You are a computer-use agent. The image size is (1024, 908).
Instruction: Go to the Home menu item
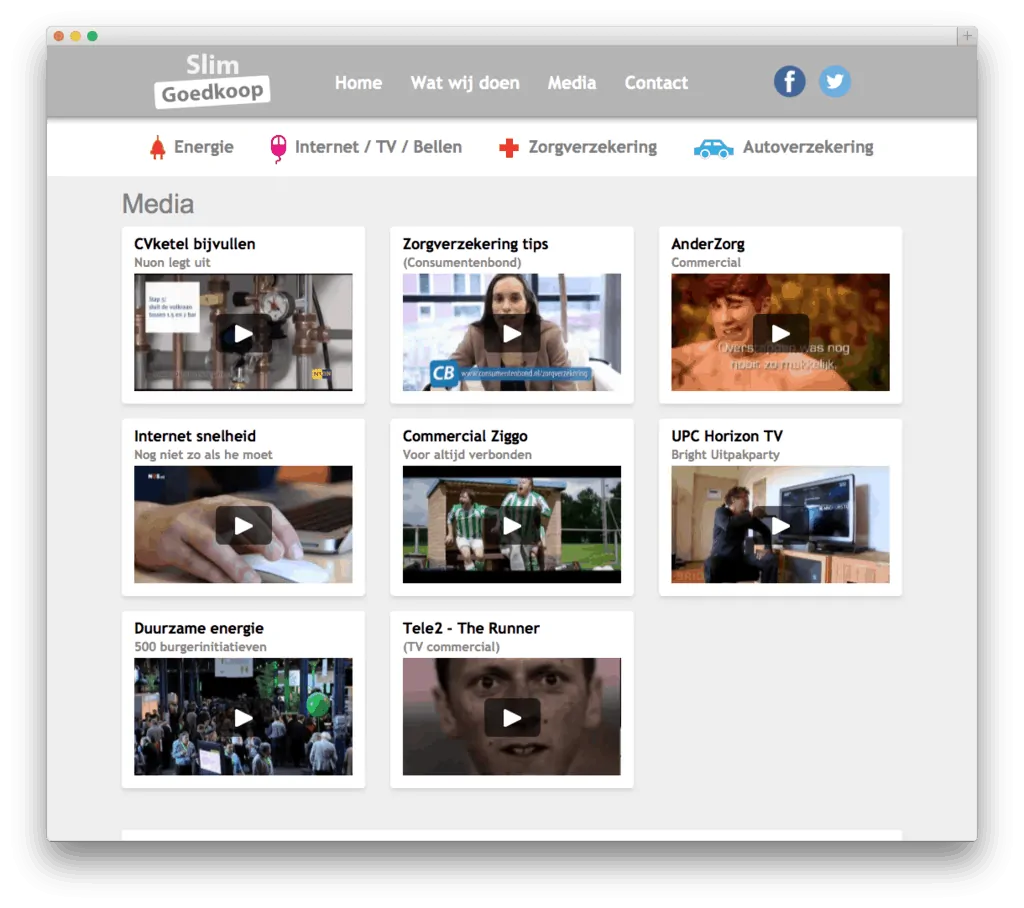pos(359,83)
